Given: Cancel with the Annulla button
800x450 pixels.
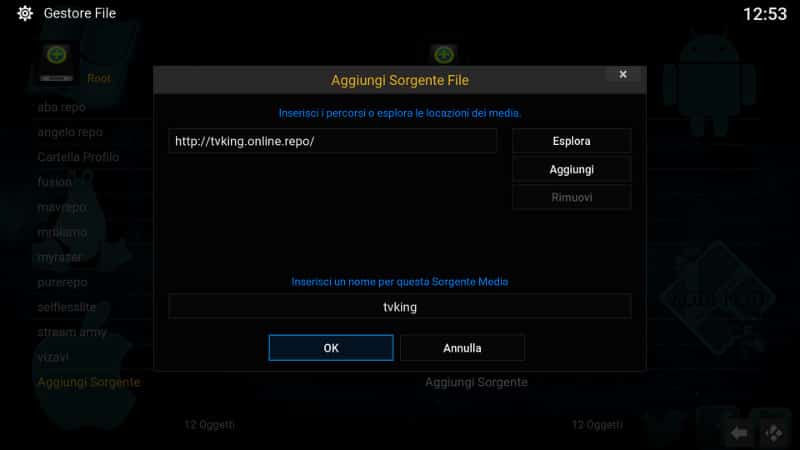Looking at the screenshot, I should tap(462, 348).
